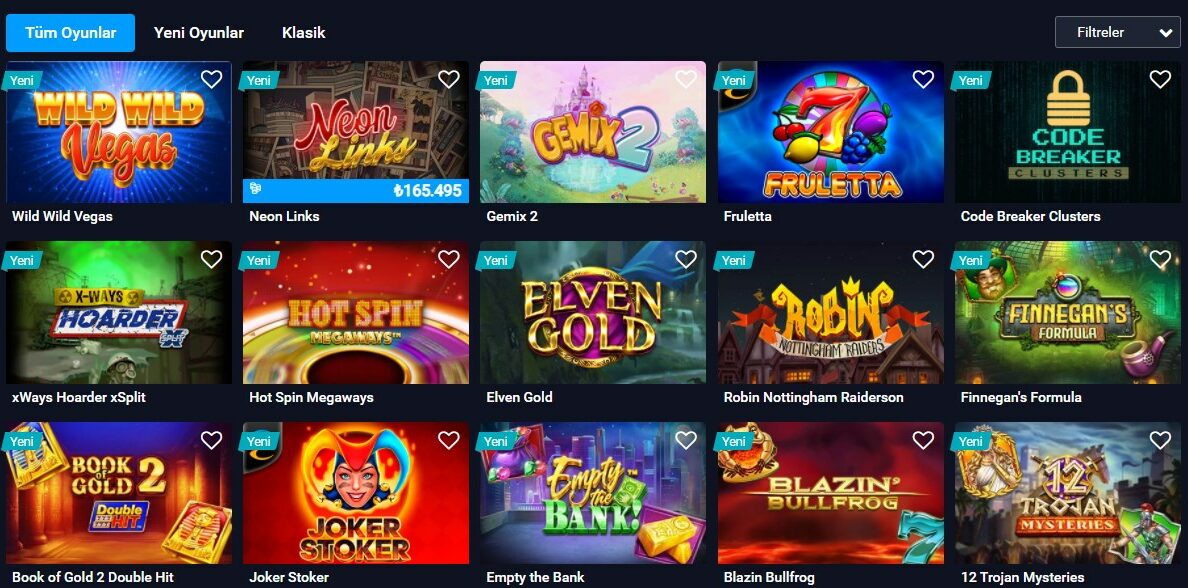Favorite Code Breaker Clusters with heart icon
This screenshot has width=1188, height=588.
[1160, 79]
